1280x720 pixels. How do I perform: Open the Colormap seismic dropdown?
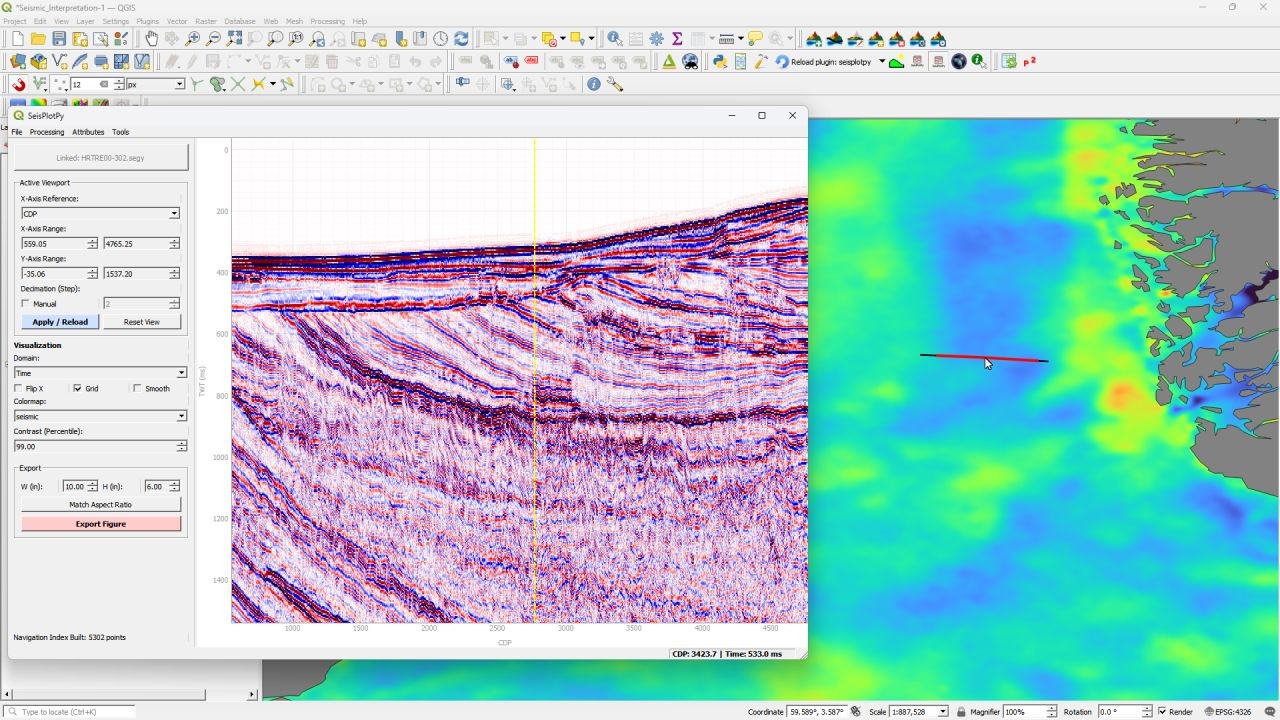coord(100,416)
